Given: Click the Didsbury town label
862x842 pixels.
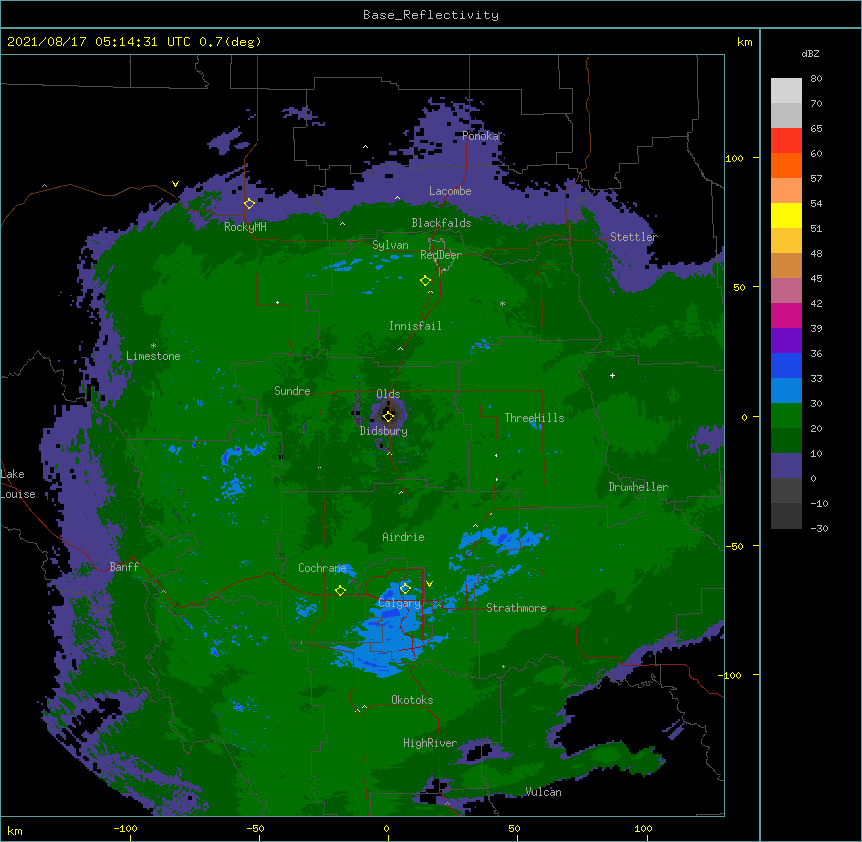Looking at the screenshot, I should 384,431.
